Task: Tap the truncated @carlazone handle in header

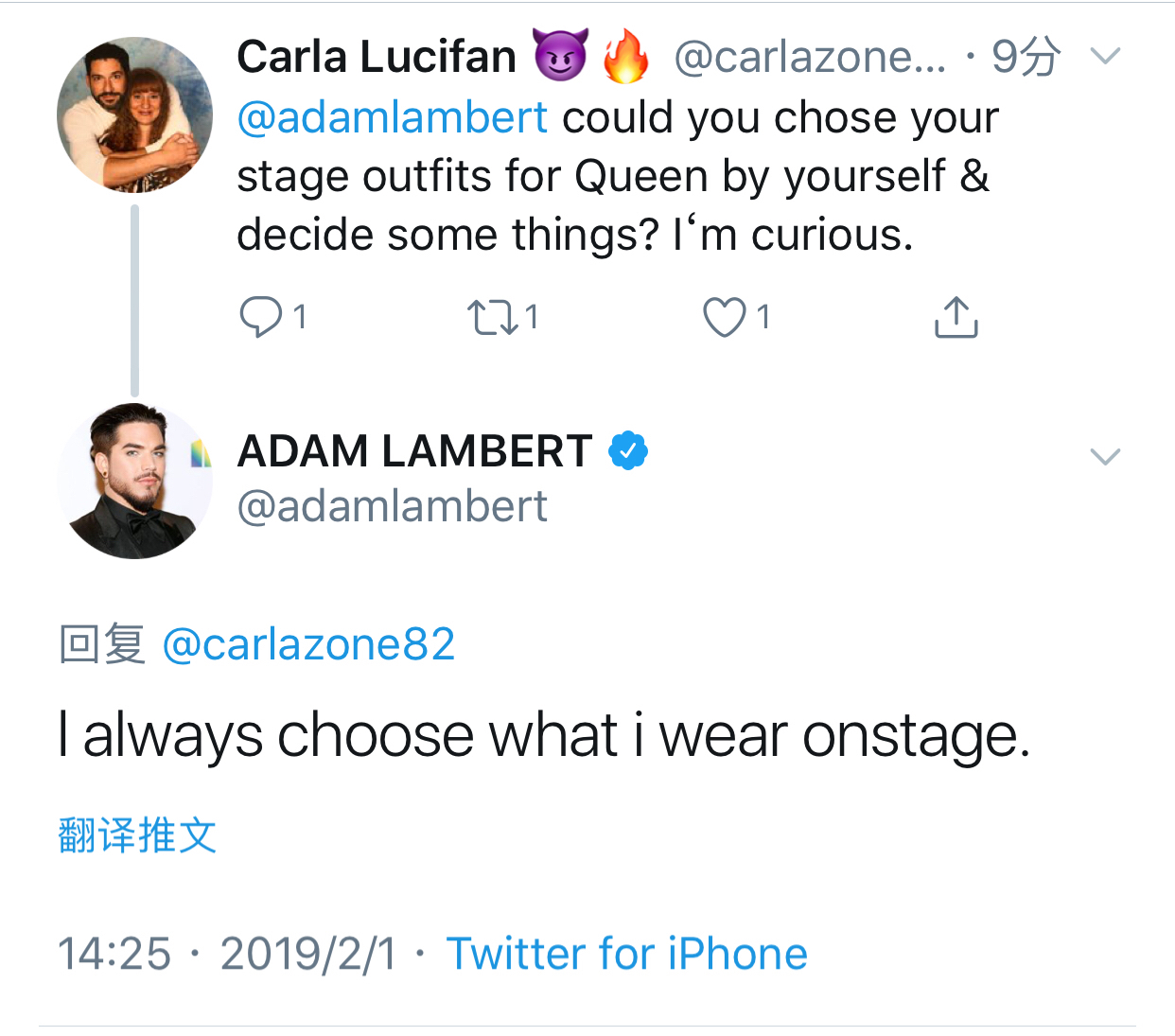Action: click(809, 57)
